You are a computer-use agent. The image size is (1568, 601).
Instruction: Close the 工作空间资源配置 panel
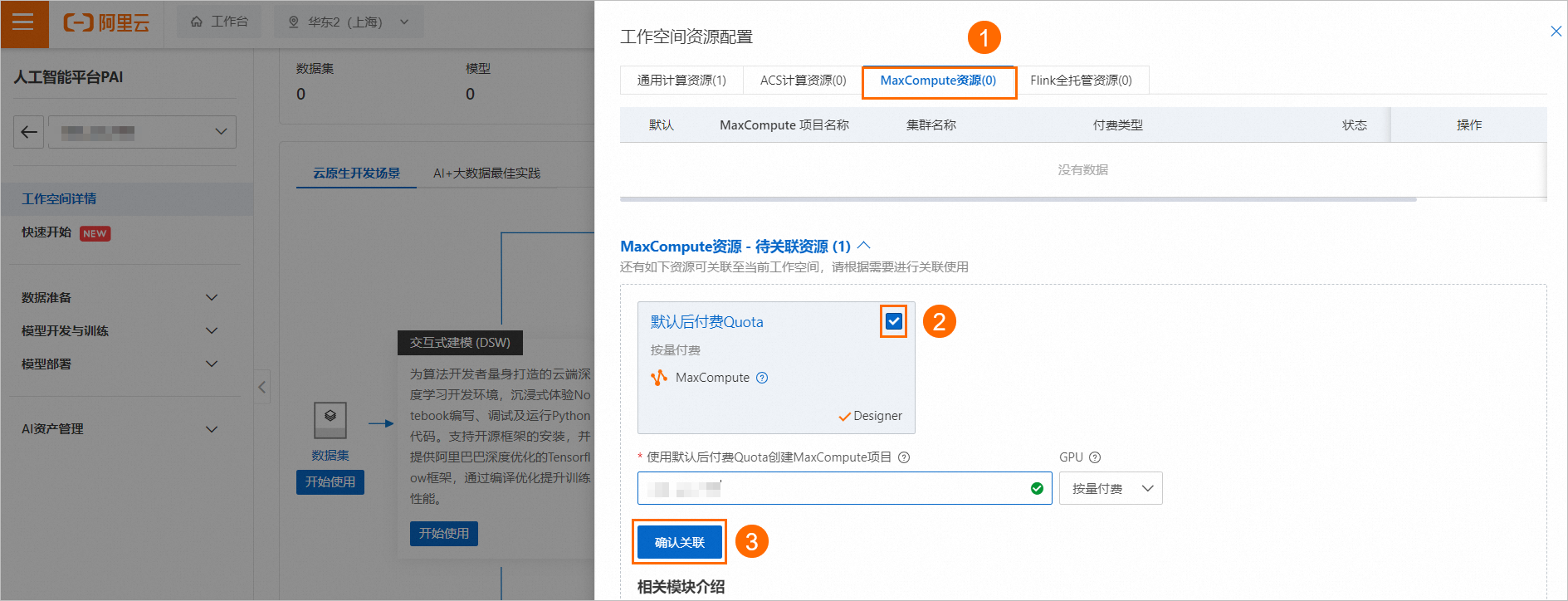coord(1556,32)
